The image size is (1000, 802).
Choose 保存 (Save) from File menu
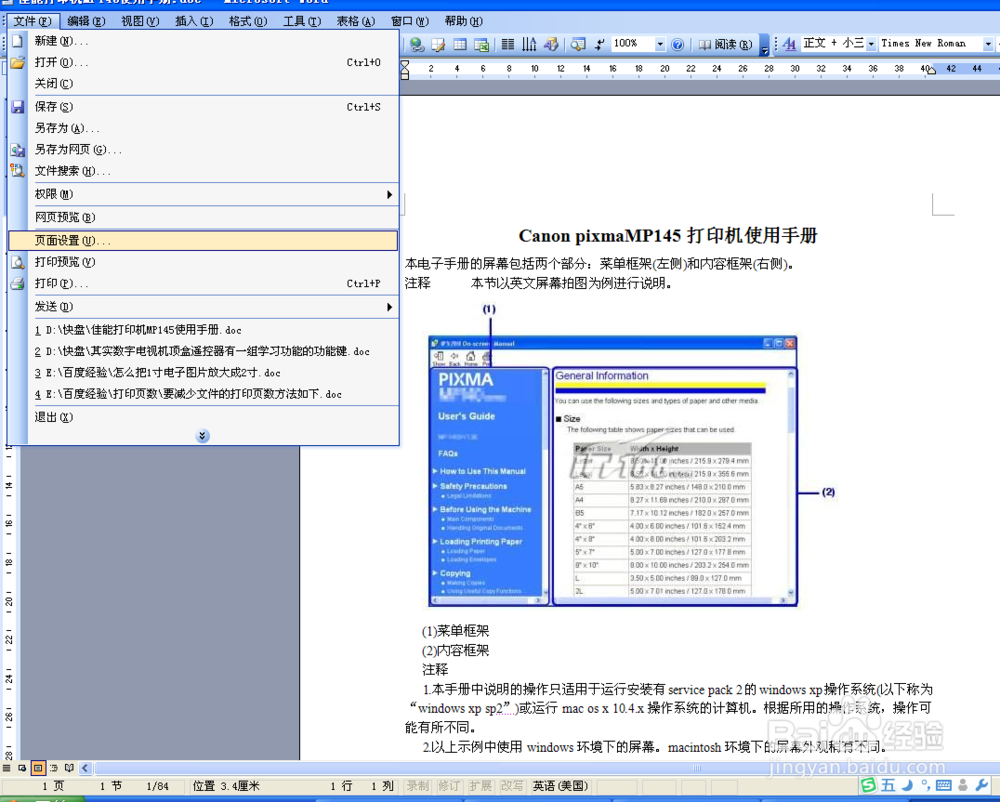coord(203,107)
